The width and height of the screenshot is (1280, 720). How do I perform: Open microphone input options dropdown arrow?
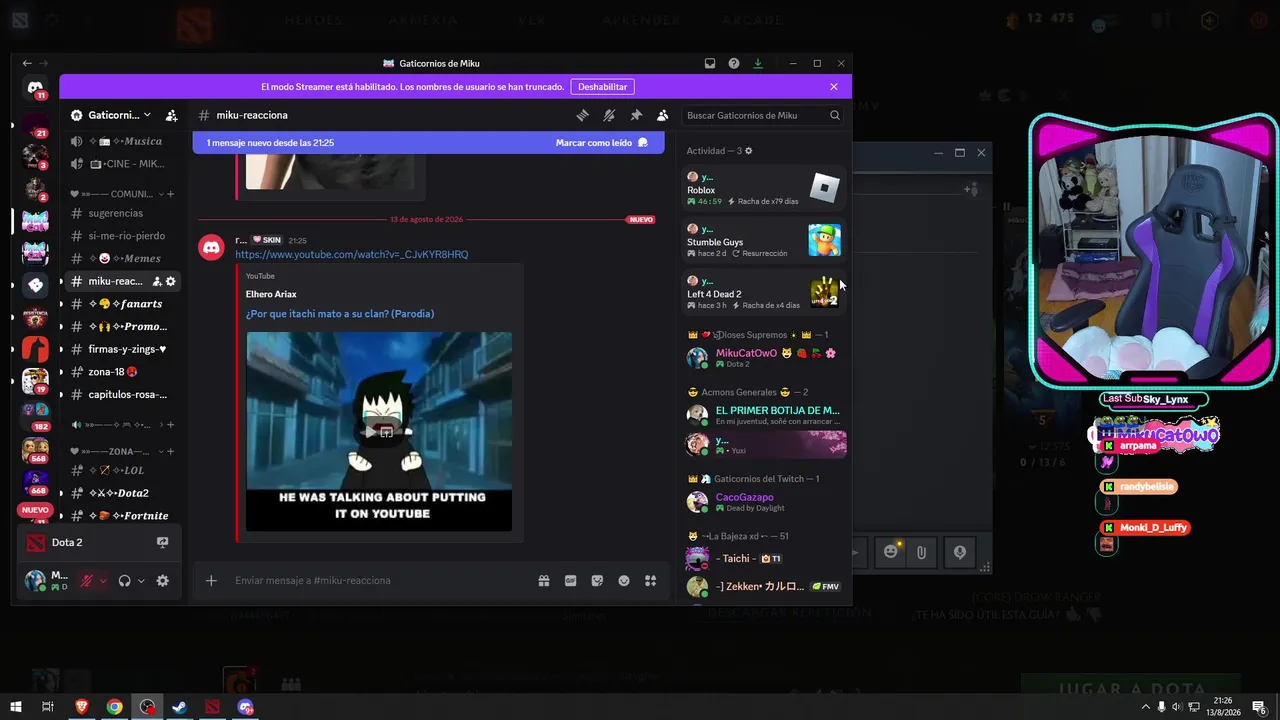pos(102,580)
